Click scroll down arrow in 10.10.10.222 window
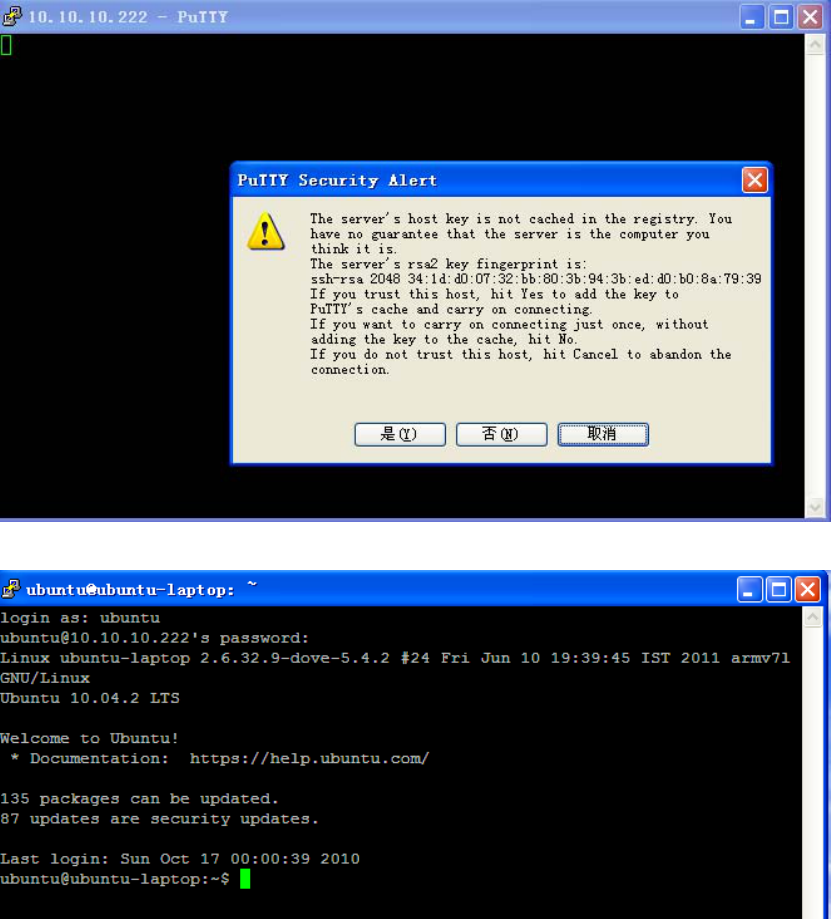831x919 pixels. click(x=815, y=508)
